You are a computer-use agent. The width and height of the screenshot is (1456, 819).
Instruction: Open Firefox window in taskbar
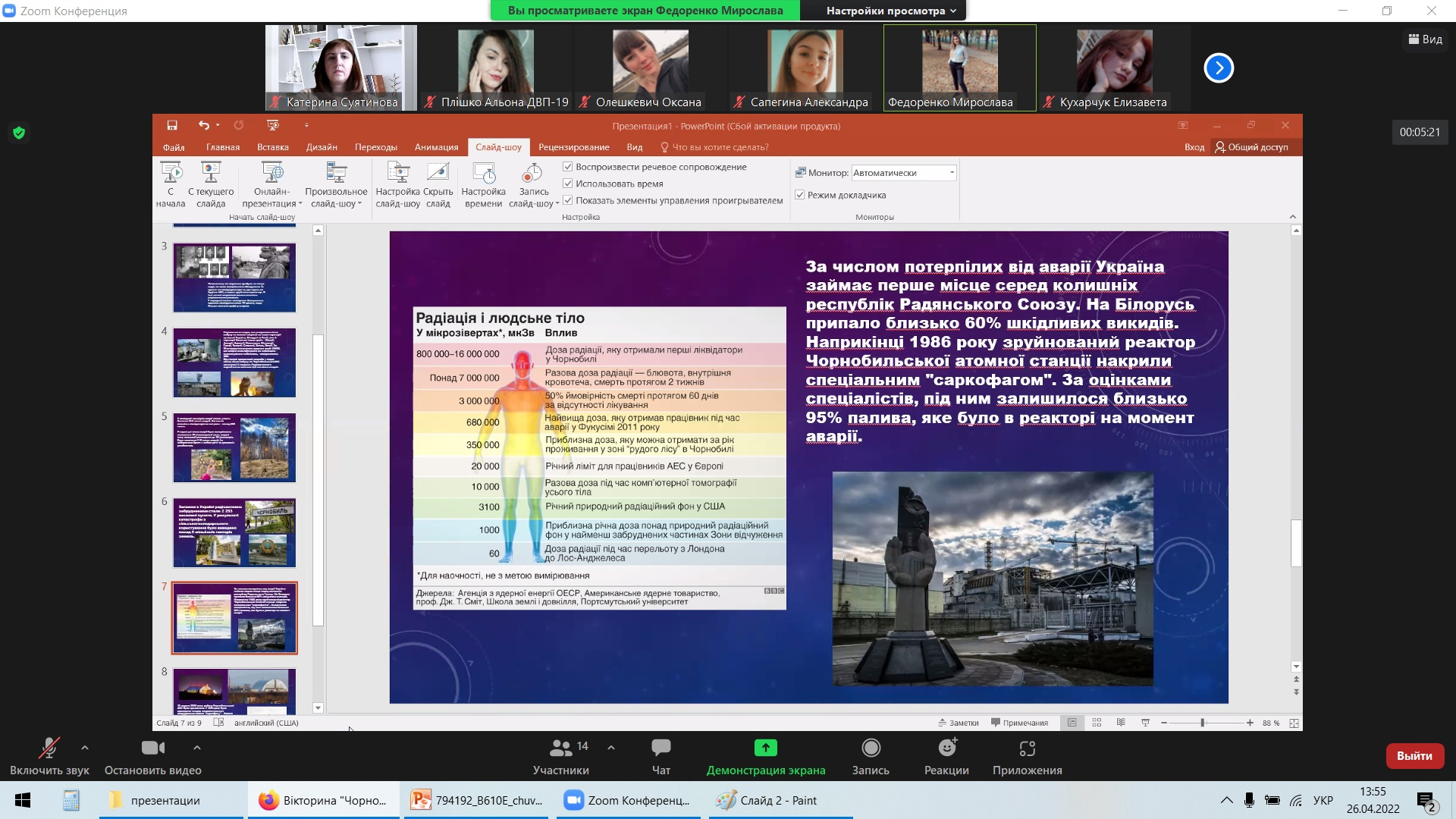(324, 800)
